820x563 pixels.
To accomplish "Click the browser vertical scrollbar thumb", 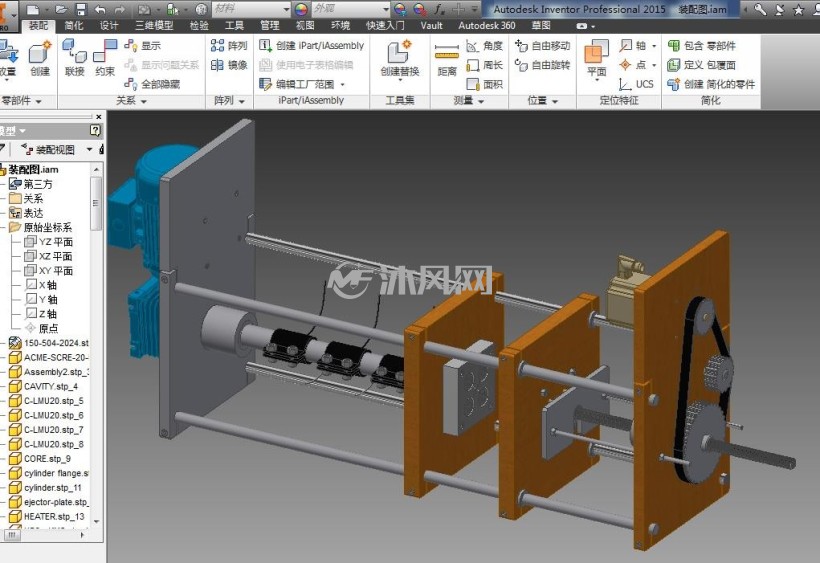I will [x=96, y=204].
